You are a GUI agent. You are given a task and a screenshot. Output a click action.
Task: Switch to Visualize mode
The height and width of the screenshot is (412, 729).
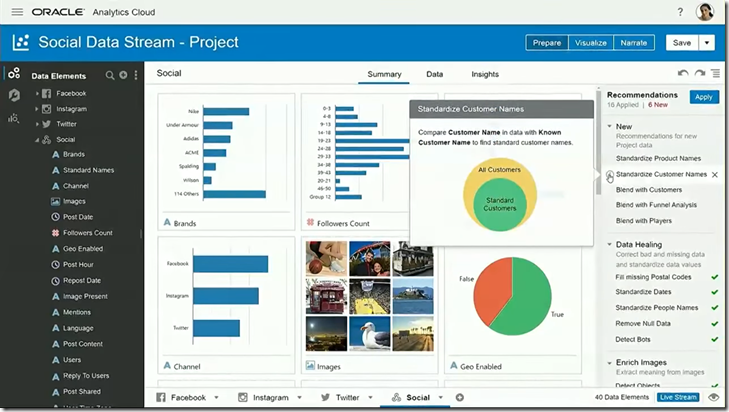tap(589, 43)
